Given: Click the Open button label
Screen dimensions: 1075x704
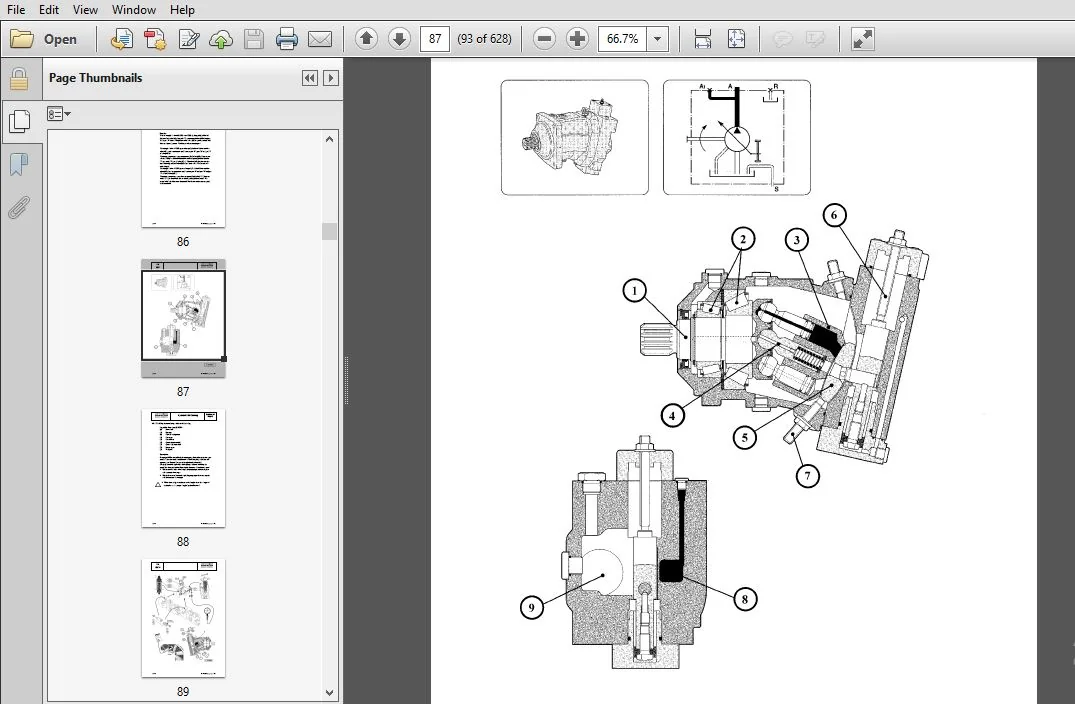Looking at the screenshot, I should [x=60, y=39].
